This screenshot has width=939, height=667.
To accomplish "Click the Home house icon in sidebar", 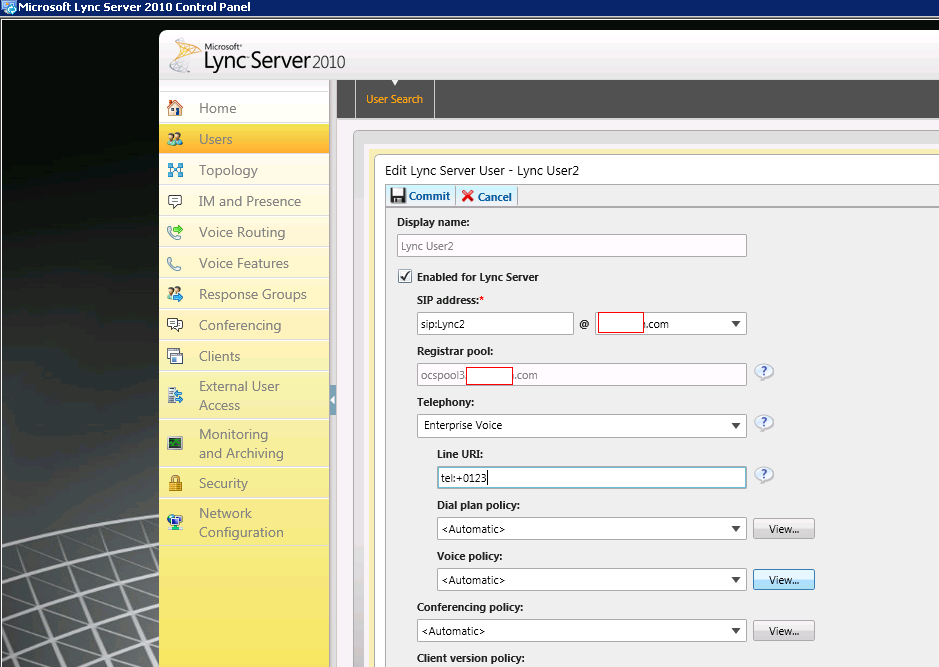I will (x=176, y=108).
